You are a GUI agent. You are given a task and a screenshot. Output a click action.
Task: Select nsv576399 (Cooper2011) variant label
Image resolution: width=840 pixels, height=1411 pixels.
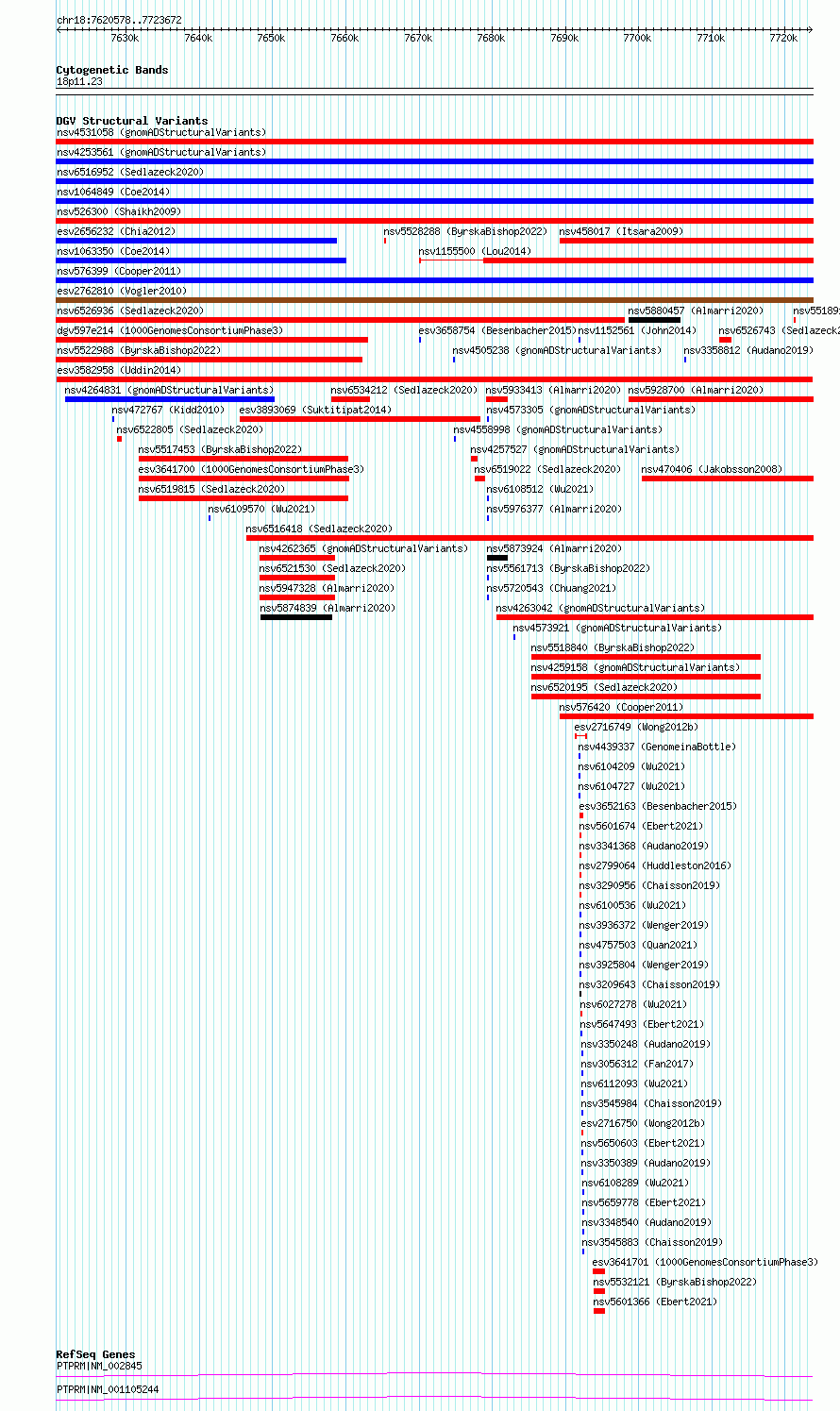[x=119, y=271]
